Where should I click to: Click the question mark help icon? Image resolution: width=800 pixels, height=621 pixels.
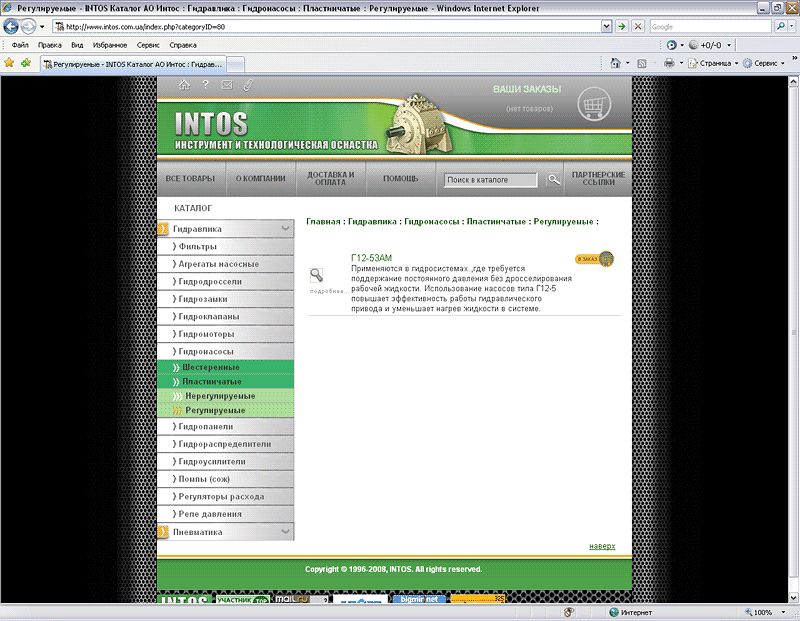click(205, 85)
